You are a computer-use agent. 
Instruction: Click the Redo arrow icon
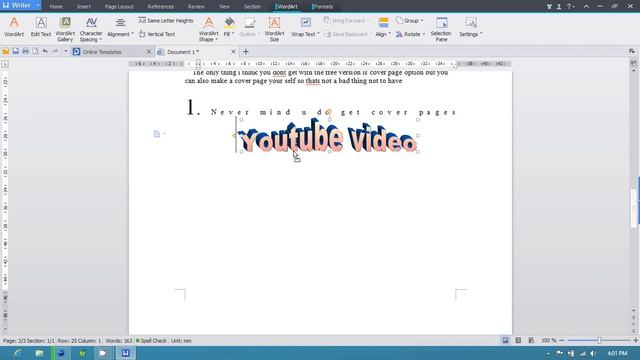pos(55,51)
